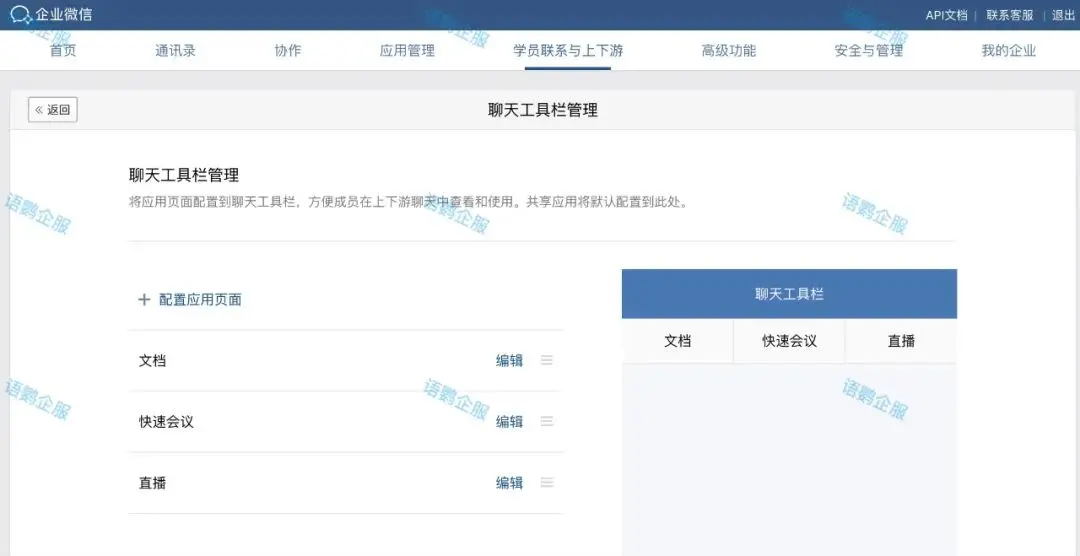Click the 返回 back button
Image resolution: width=1080 pixels, height=556 pixels.
coord(53,110)
